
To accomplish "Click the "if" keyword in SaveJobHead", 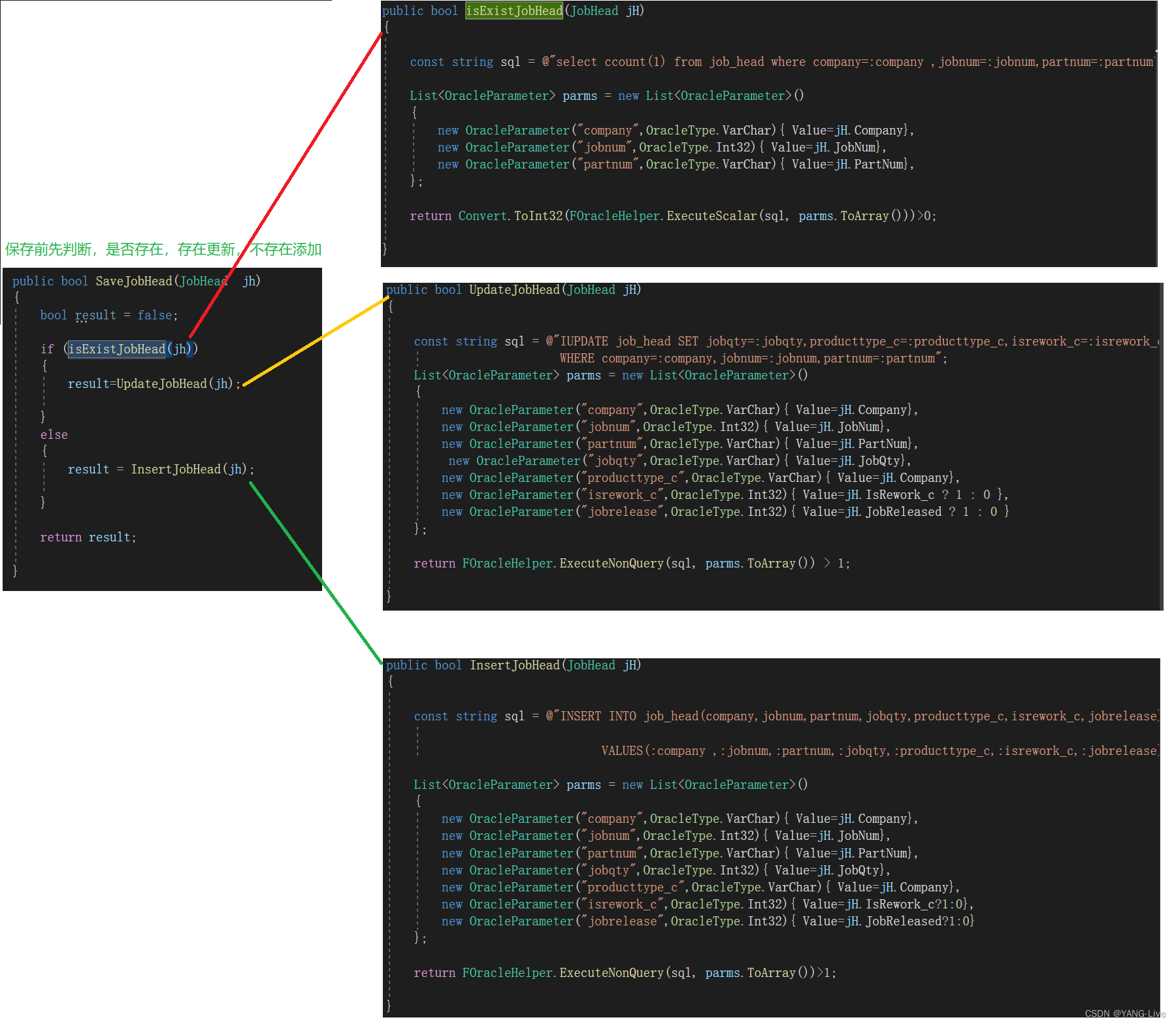I will pyautogui.click(x=47, y=349).
